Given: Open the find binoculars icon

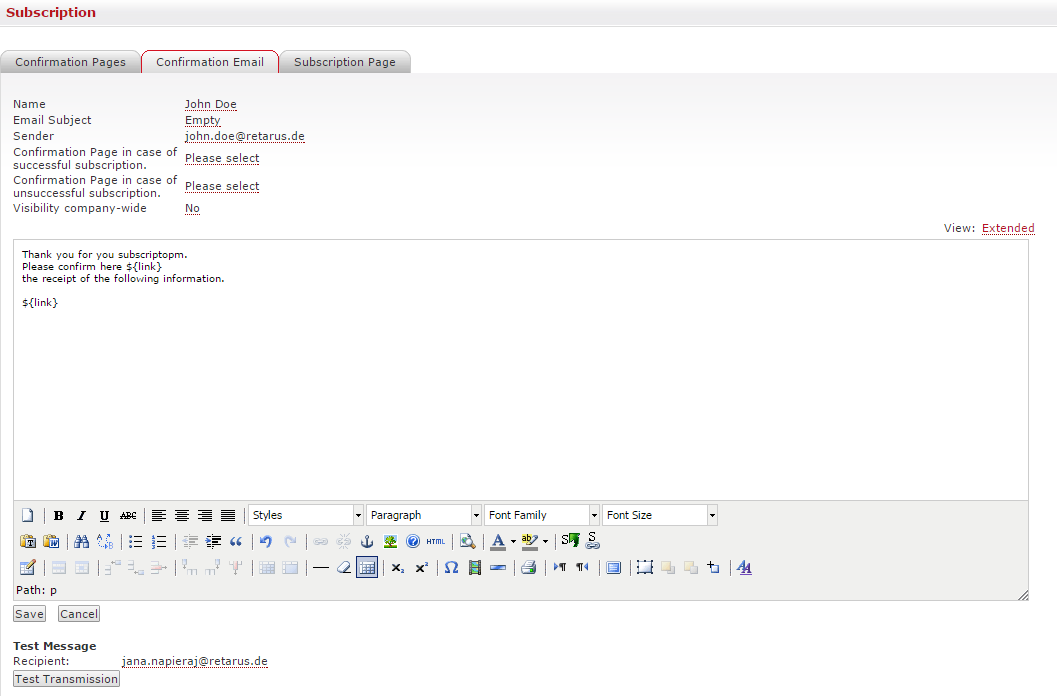Looking at the screenshot, I should point(82,542).
